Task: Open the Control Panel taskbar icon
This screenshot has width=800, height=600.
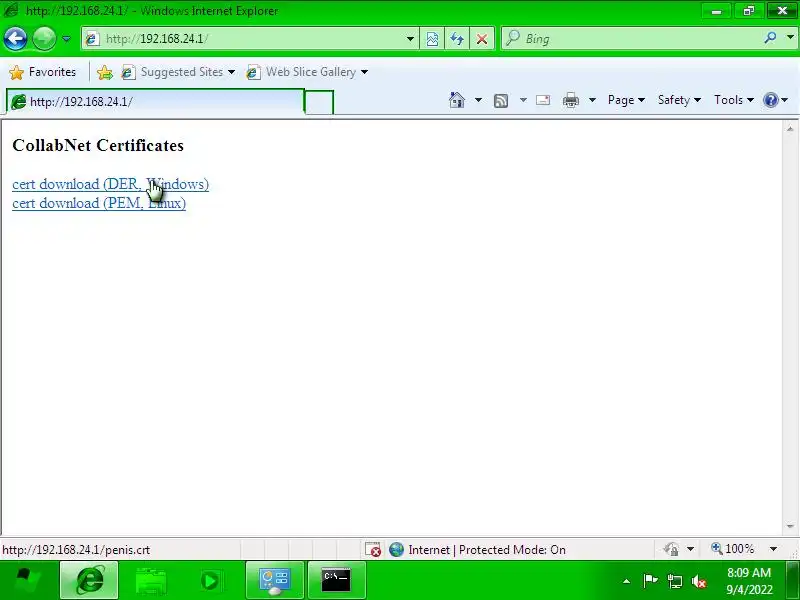Action: tap(275, 580)
